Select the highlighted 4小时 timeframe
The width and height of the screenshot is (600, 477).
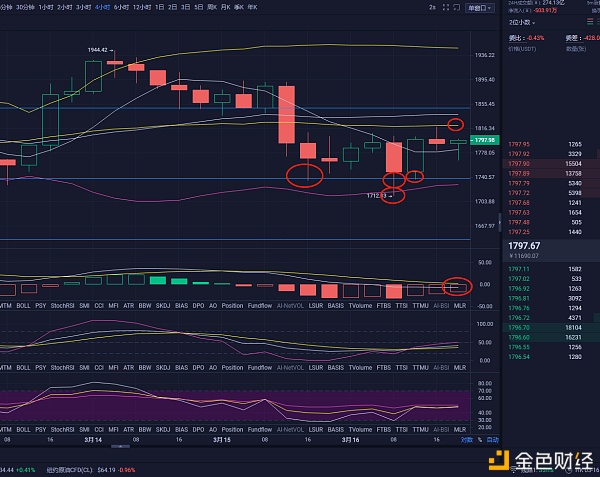click(102, 7)
